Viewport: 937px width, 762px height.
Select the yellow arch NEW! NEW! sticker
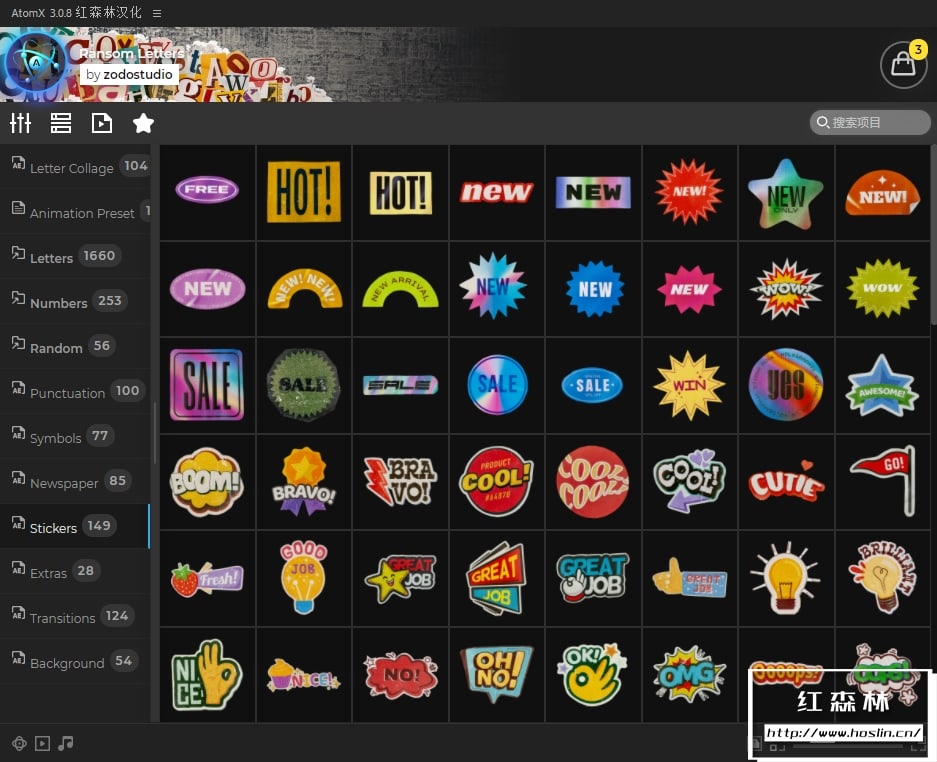(x=304, y=289)
